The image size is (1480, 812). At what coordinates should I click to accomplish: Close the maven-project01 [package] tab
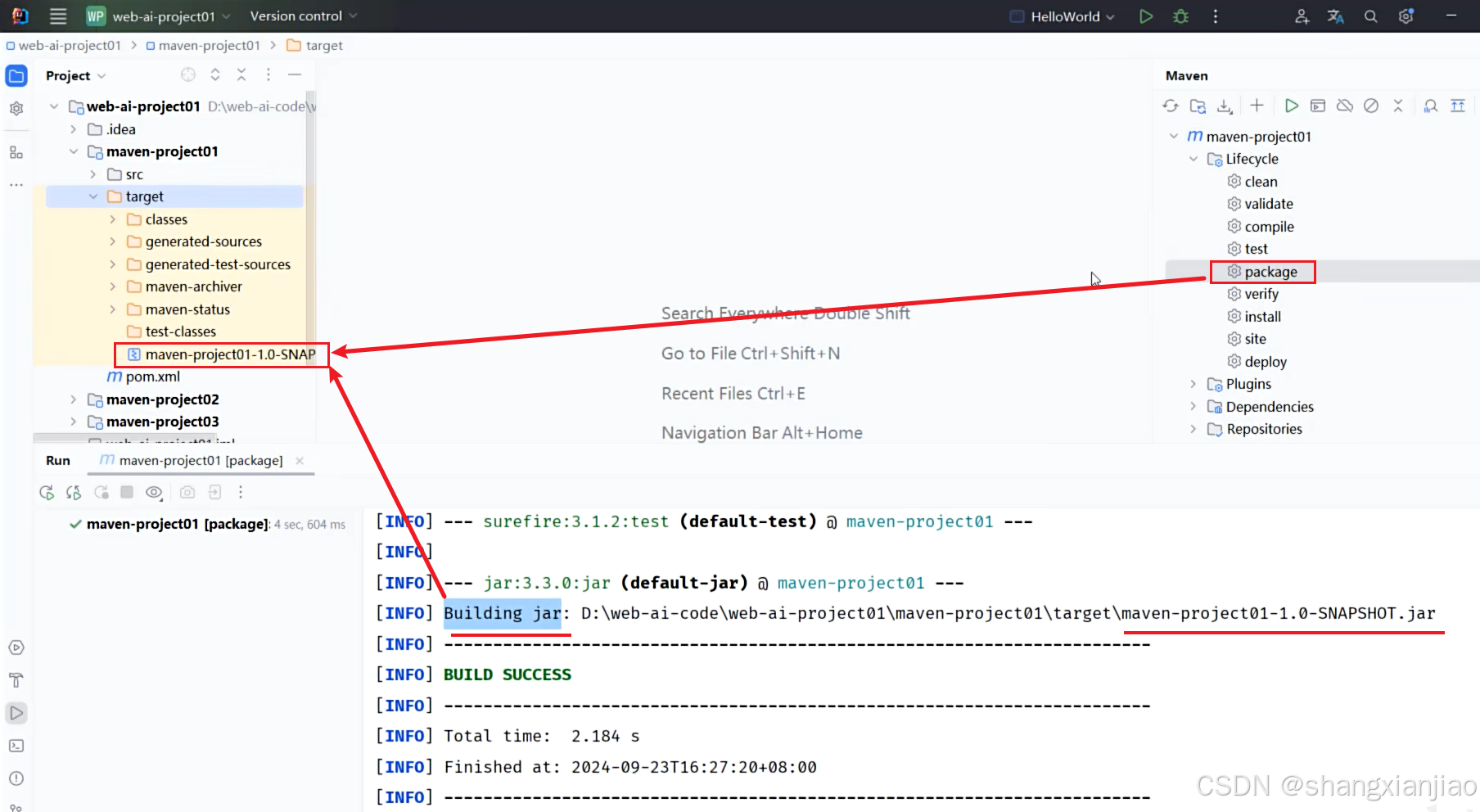tap(300, 461)
